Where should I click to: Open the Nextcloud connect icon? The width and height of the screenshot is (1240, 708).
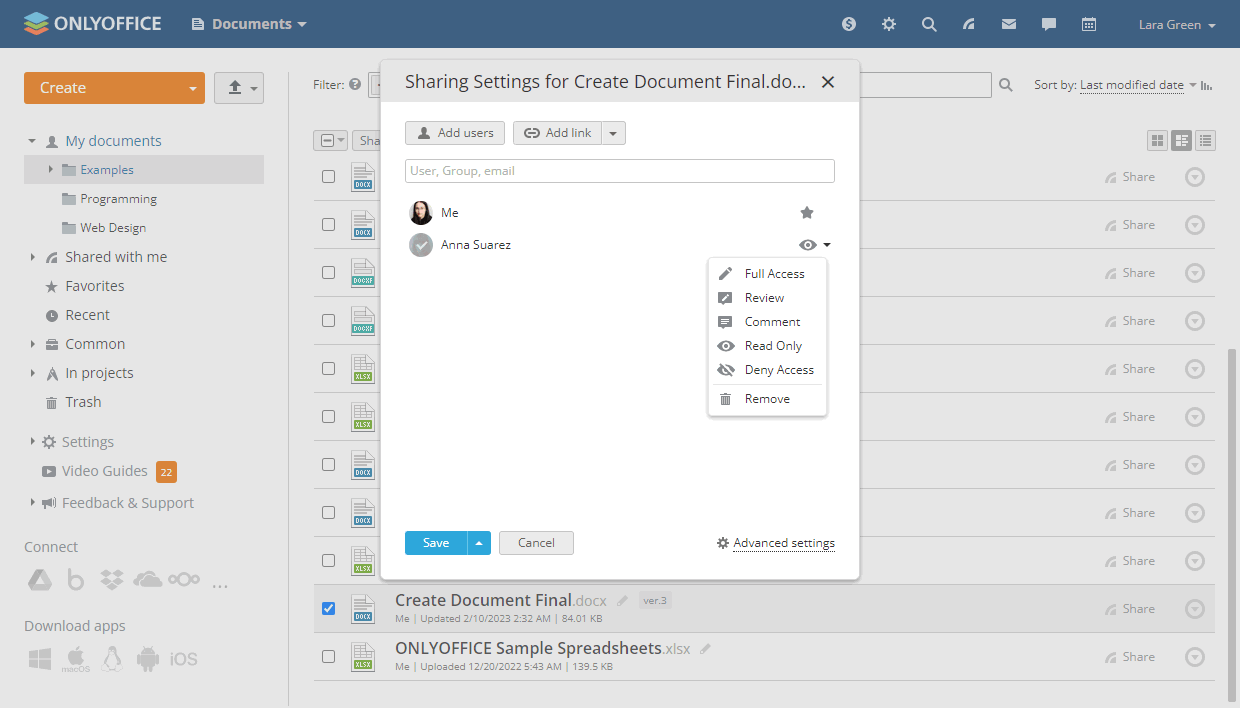184,579
